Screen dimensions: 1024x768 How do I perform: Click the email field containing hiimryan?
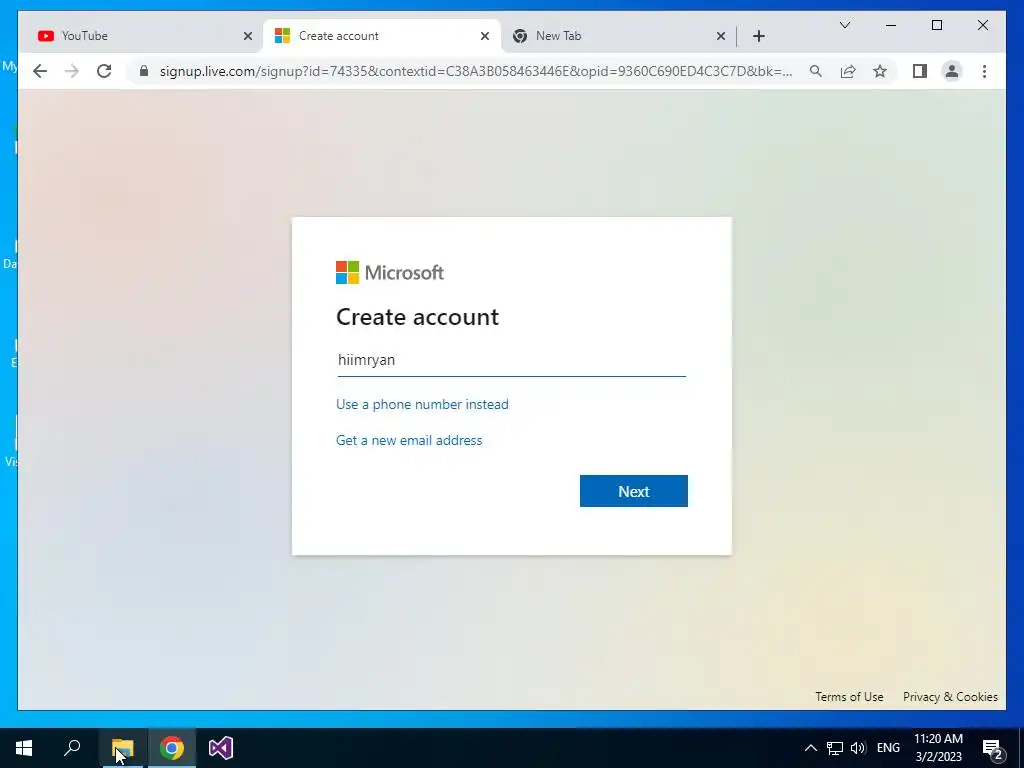pos(511,360)
